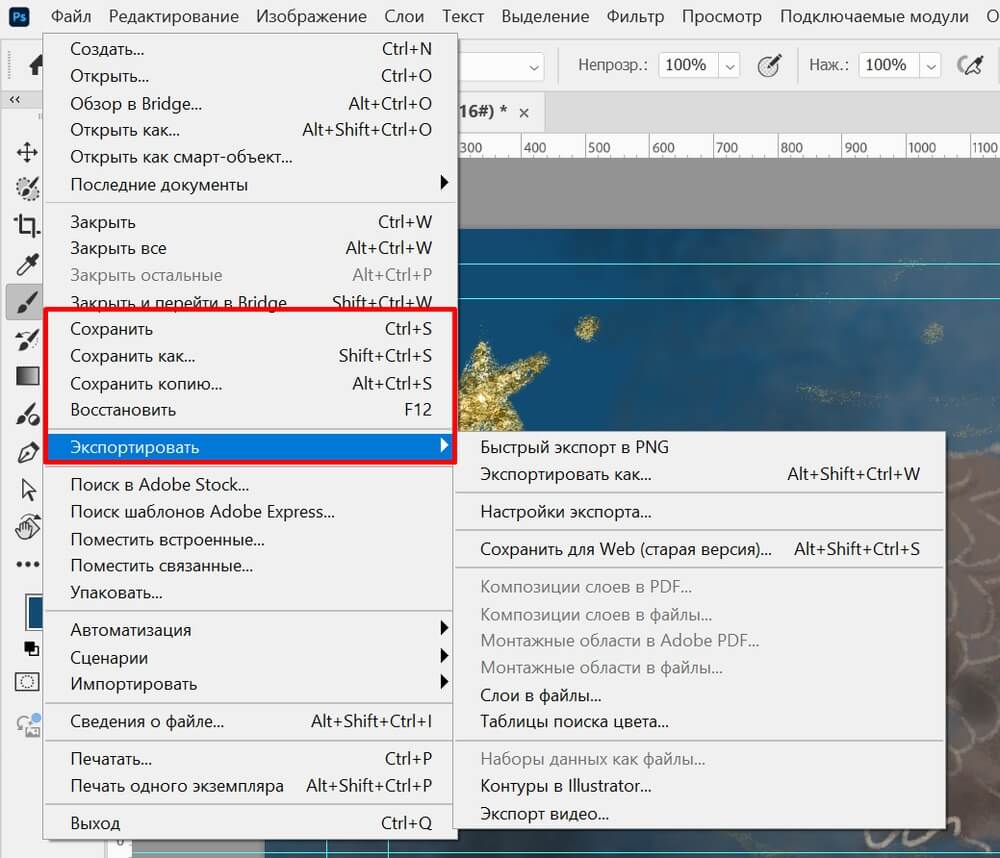Open the Наж. percentage dropdown arrow

(931, 65)
